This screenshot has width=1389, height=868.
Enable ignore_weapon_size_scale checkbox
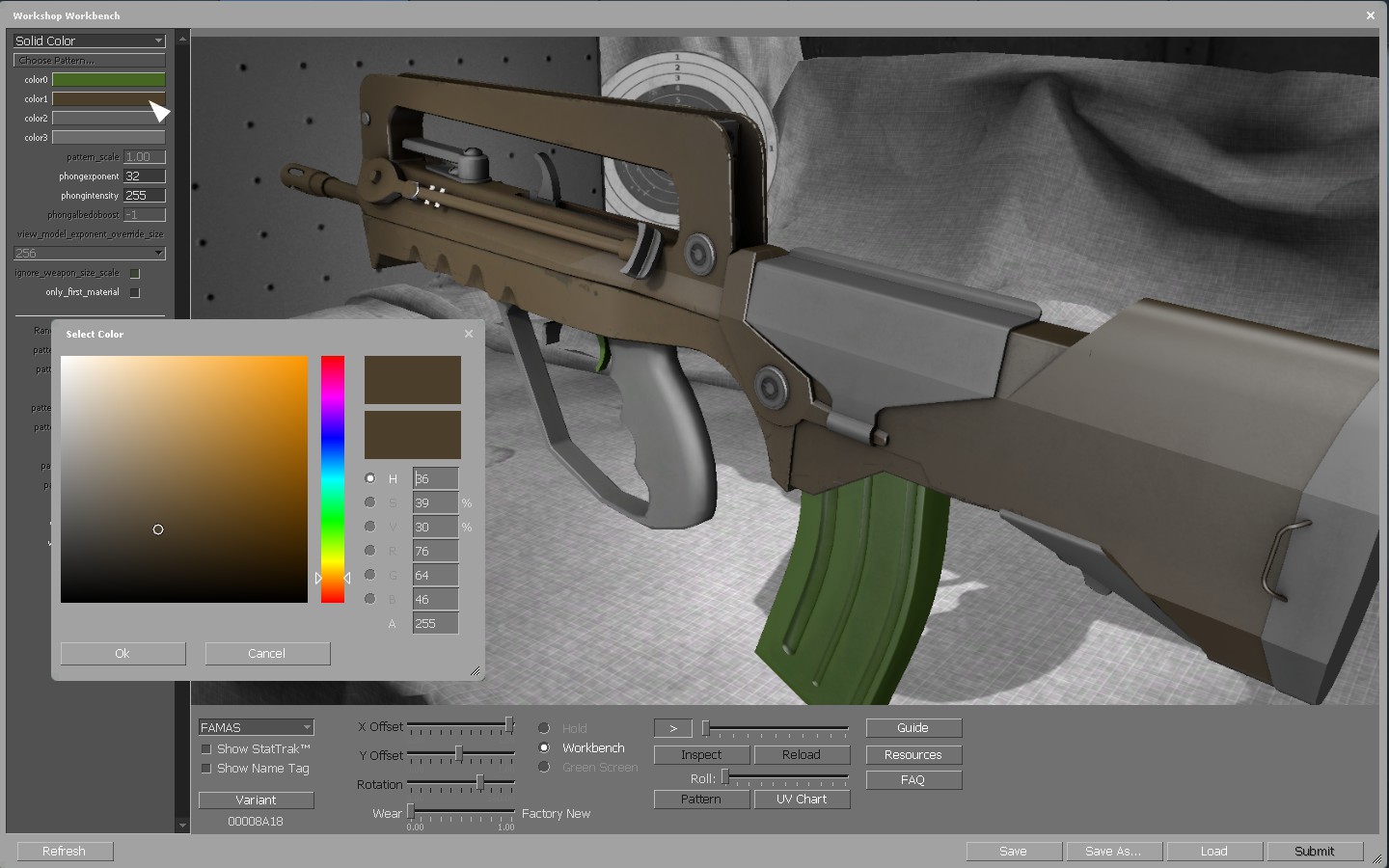(x=135, y=273)
